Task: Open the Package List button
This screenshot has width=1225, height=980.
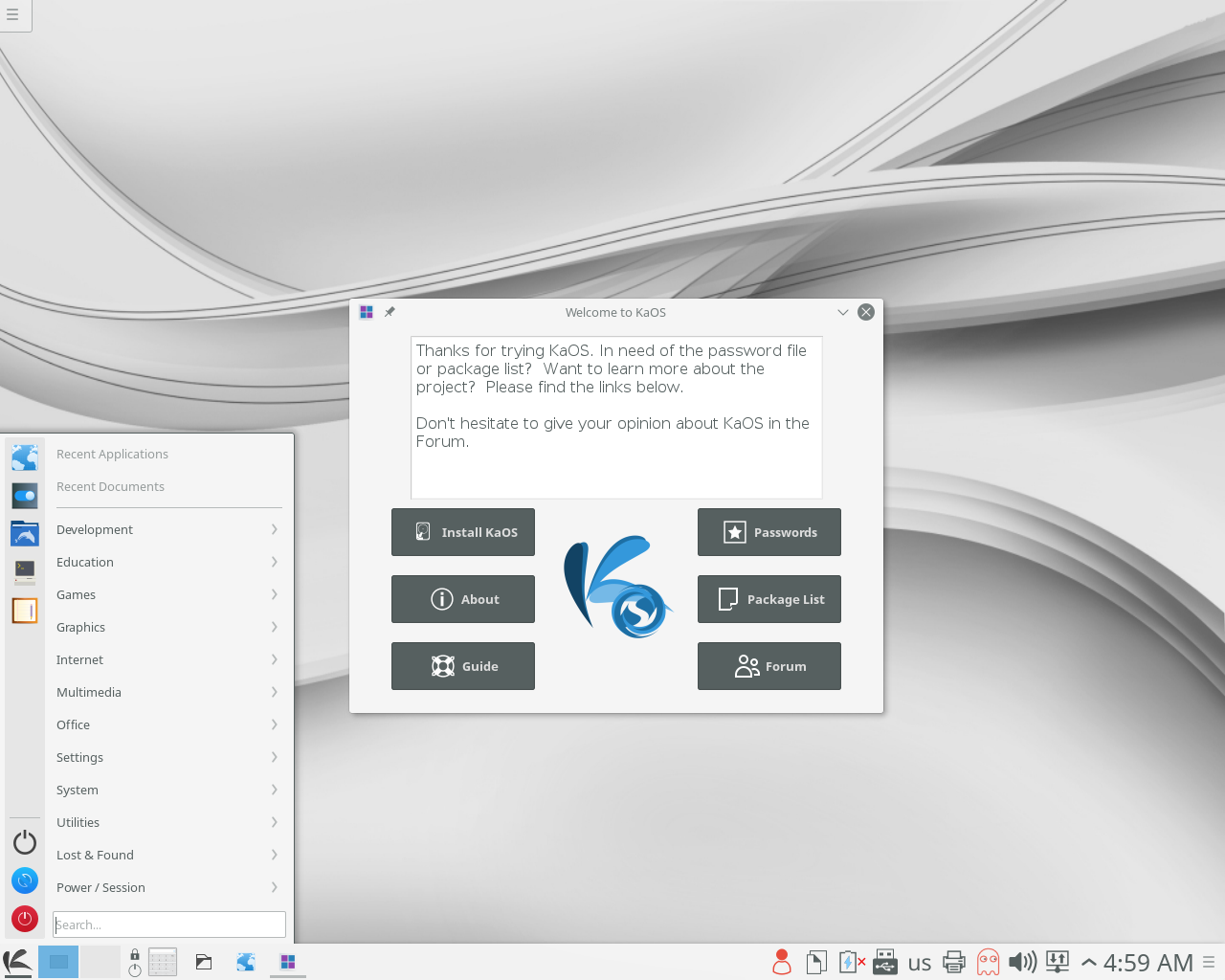Action: 769,599
